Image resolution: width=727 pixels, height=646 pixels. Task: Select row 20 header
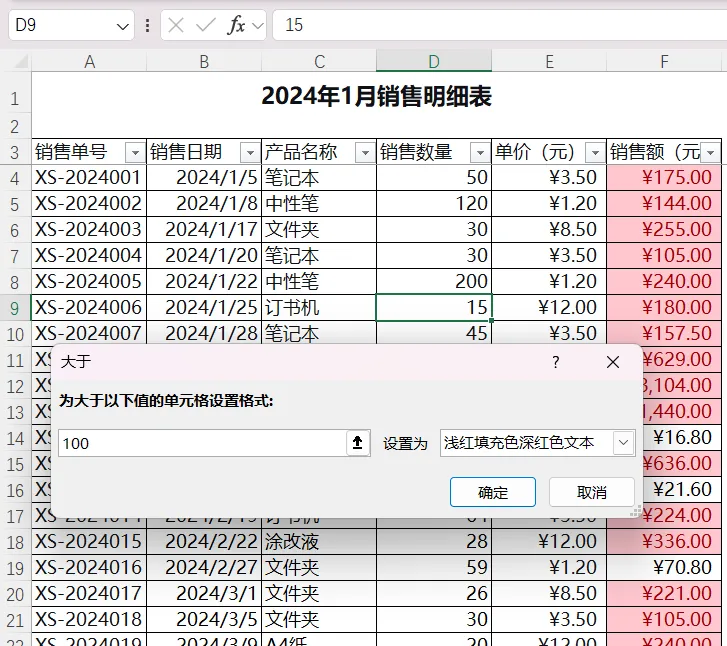15,594
